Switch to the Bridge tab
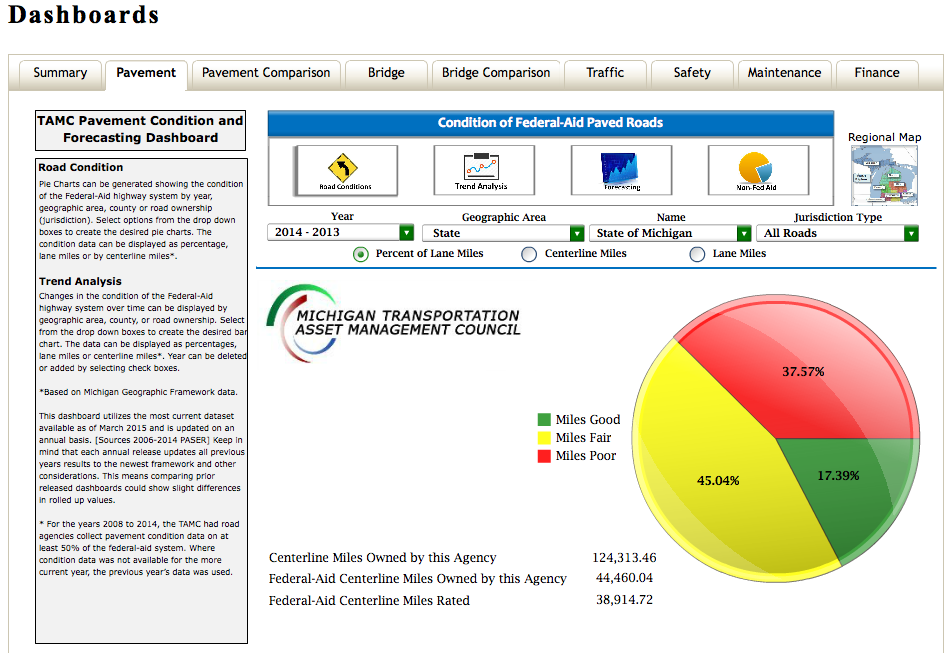Screen dimensions: 951x653 (386, 73)
